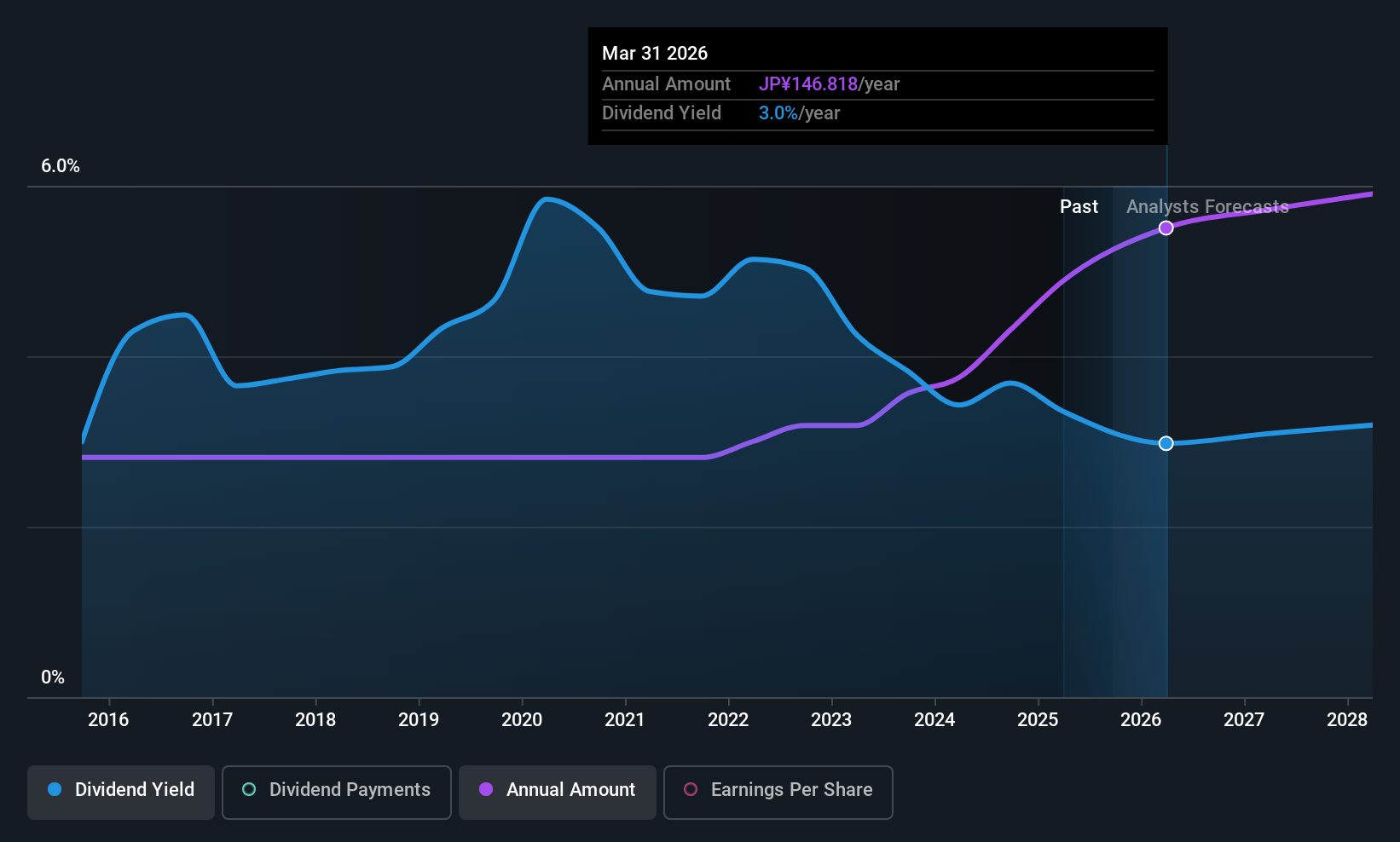The width and height of the screenshot is (1400, 842).
Task: Click the 2018 x-axis label
Action: point(315,720)
